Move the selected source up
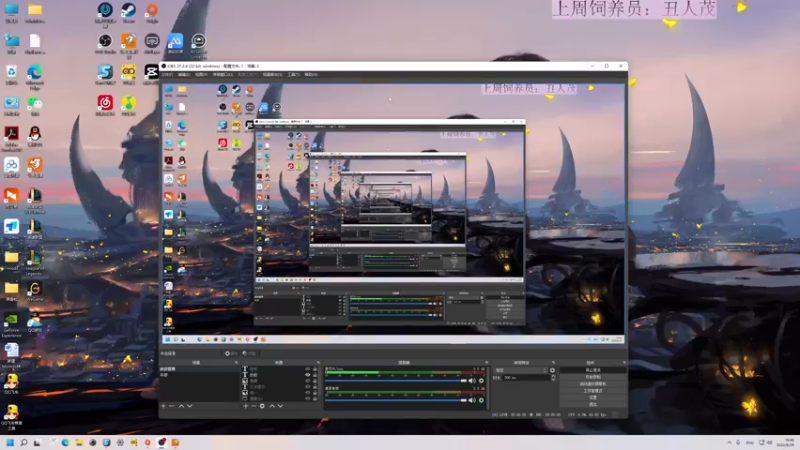800x450 pixels. [272, 406]
